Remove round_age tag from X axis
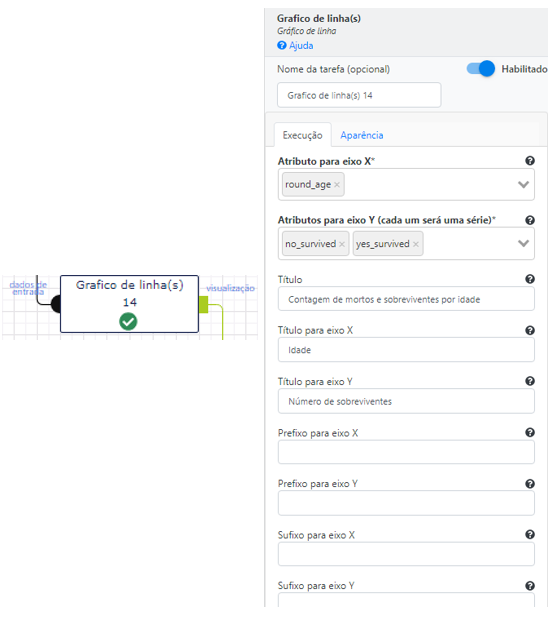This screenshot has height=628, width=550. point(337,185)
